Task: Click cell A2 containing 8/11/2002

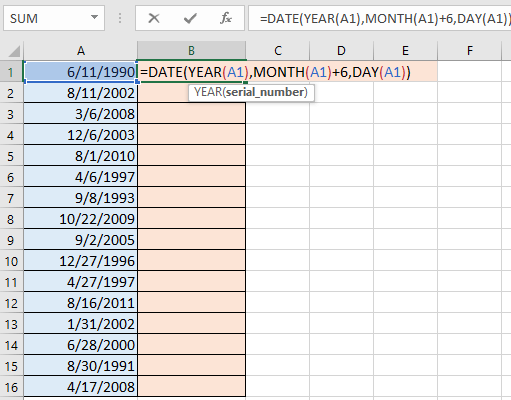Action: coord(81,93)
